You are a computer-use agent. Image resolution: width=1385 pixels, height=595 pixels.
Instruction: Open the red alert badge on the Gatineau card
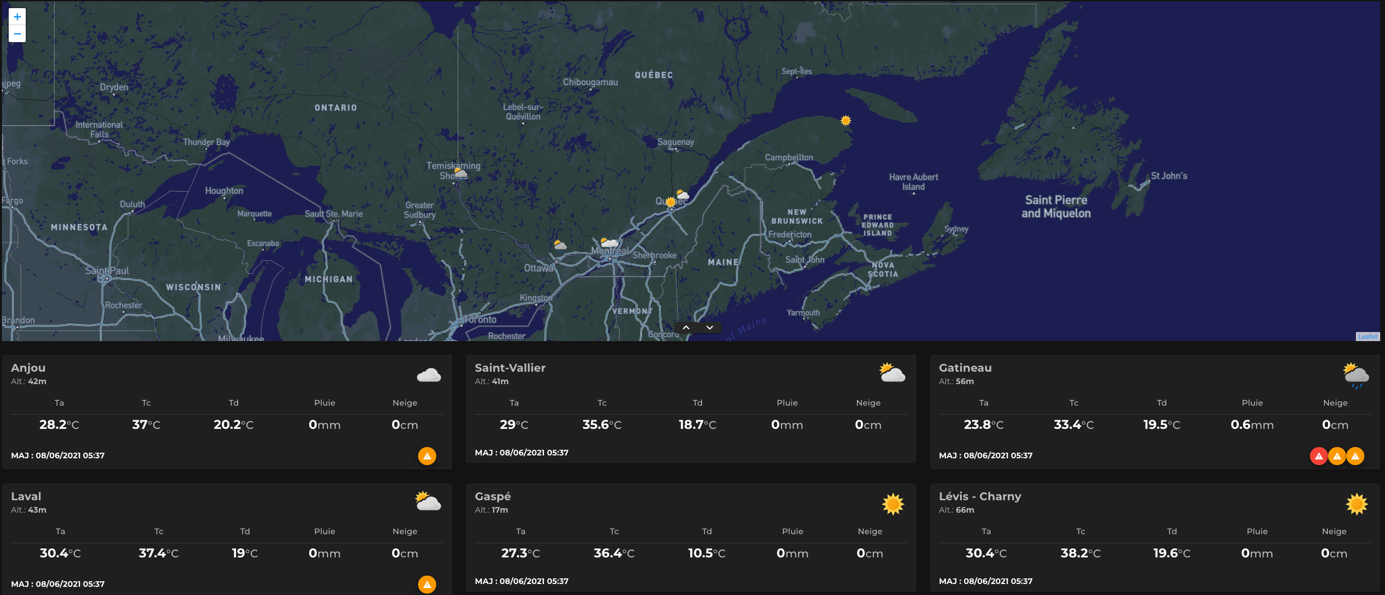(1318, 455)
